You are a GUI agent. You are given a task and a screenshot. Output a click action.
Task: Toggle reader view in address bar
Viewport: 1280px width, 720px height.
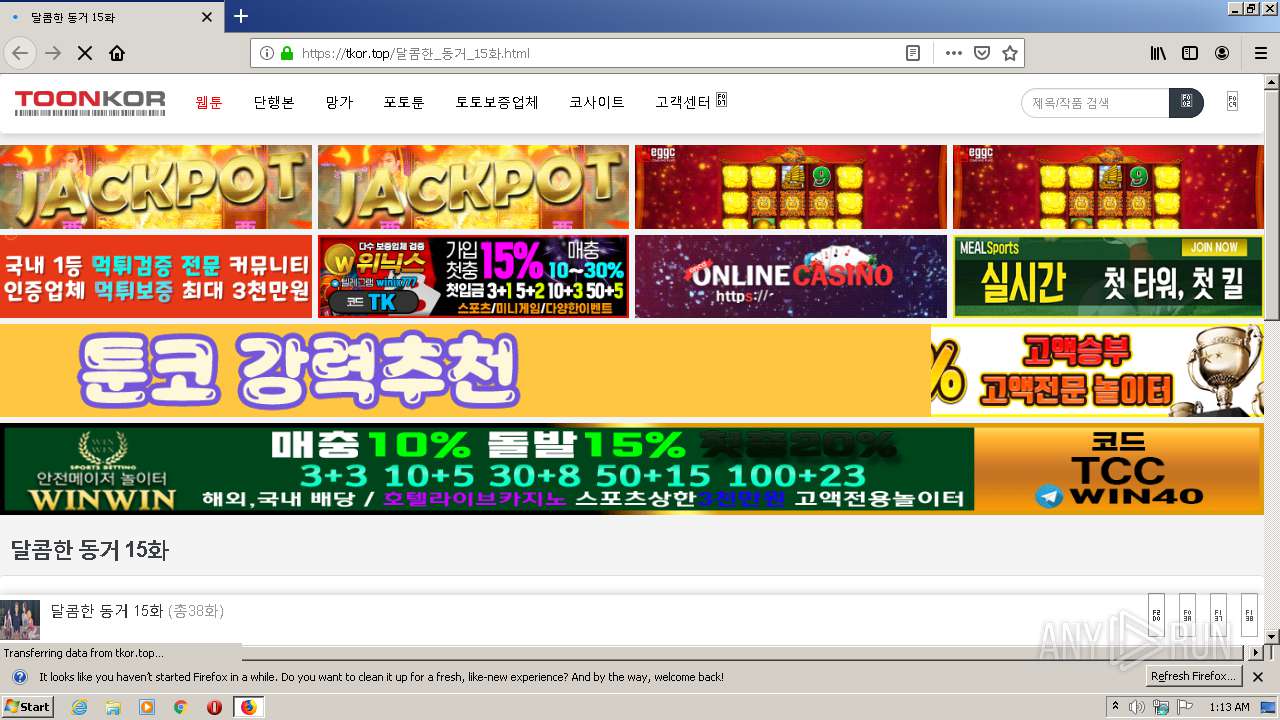(x=913, y=53)
